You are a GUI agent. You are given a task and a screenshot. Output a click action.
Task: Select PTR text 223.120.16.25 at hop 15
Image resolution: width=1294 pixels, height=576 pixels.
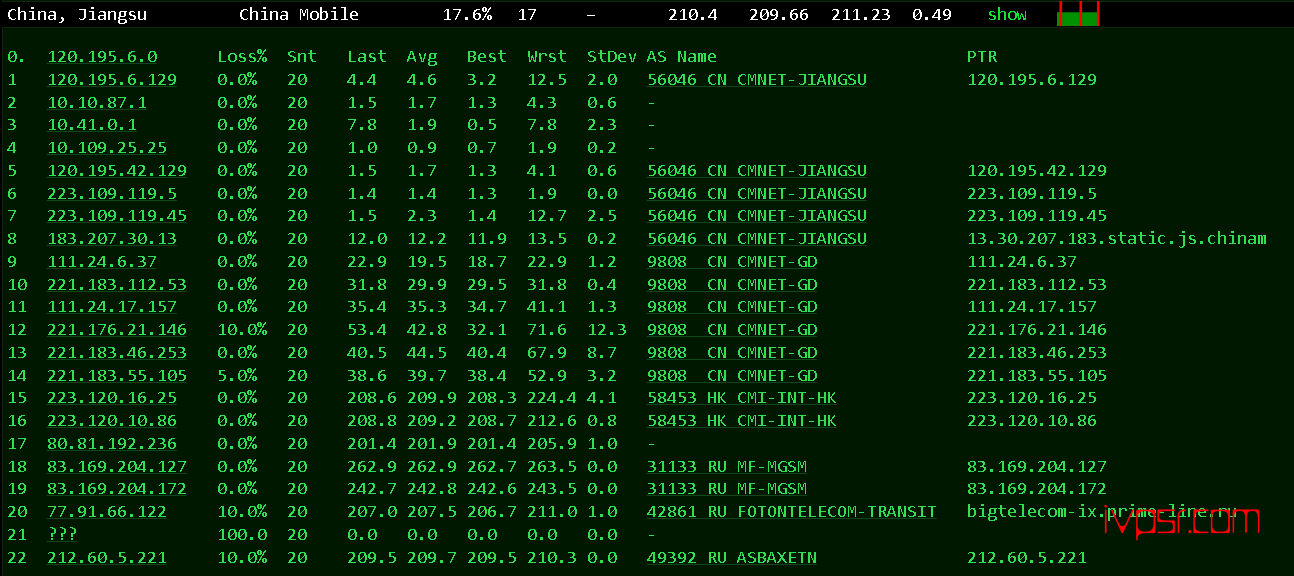(1032, 398)
